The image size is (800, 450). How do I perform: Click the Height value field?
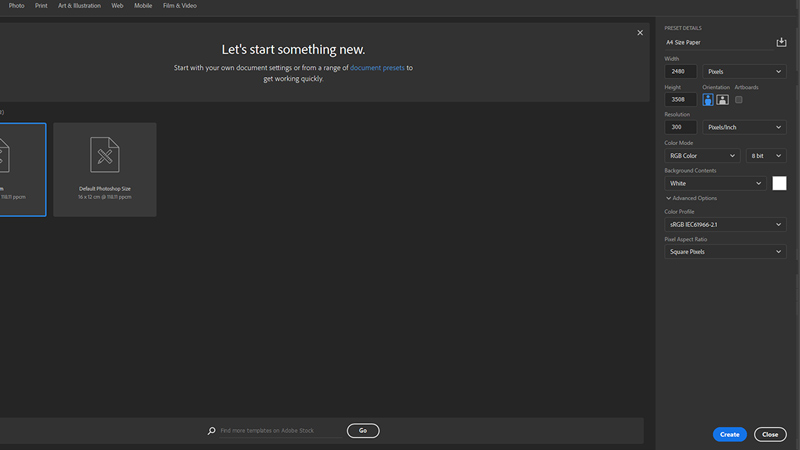coord(681,99)
